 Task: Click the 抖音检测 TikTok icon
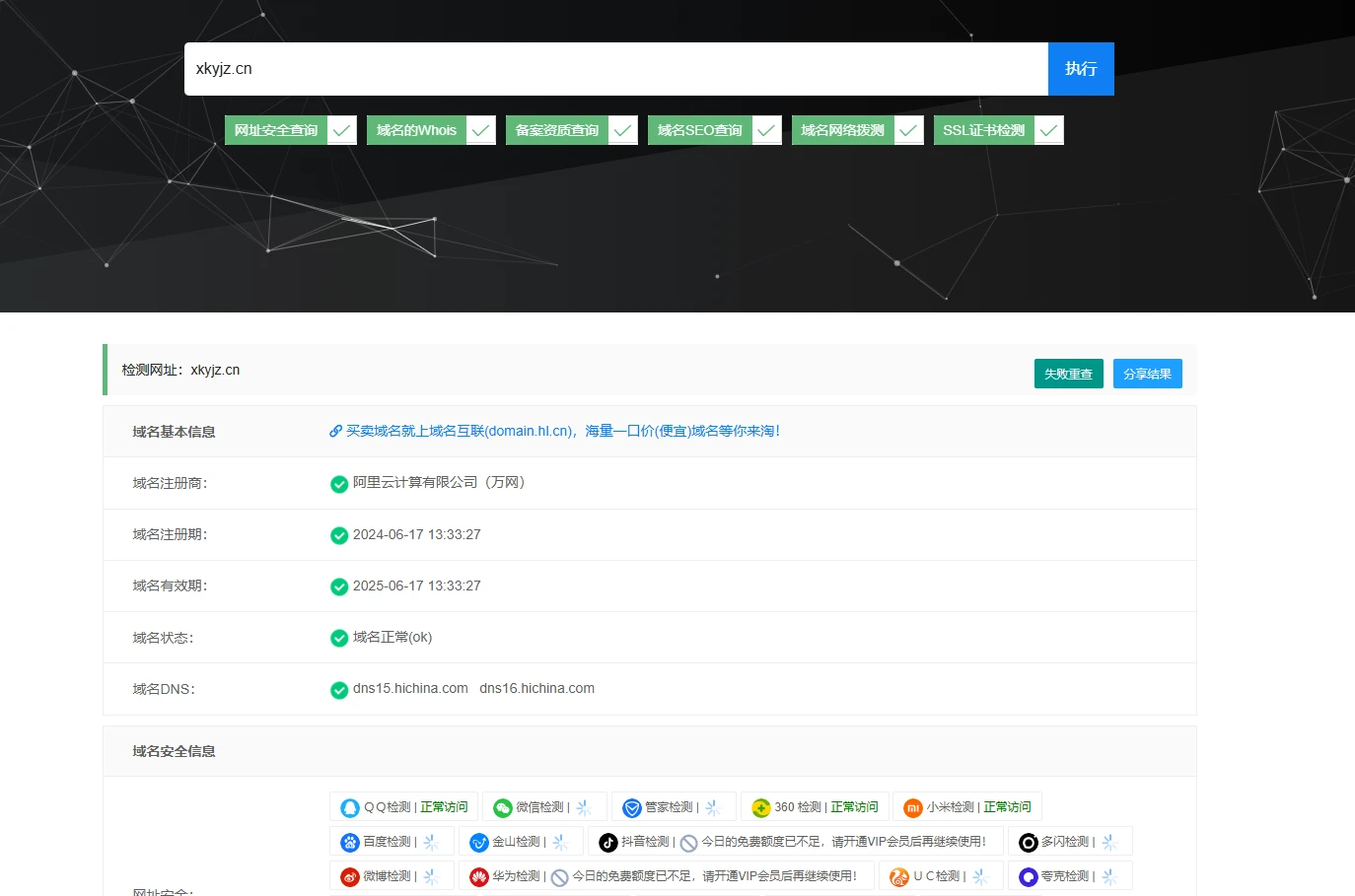click(607, 842)
